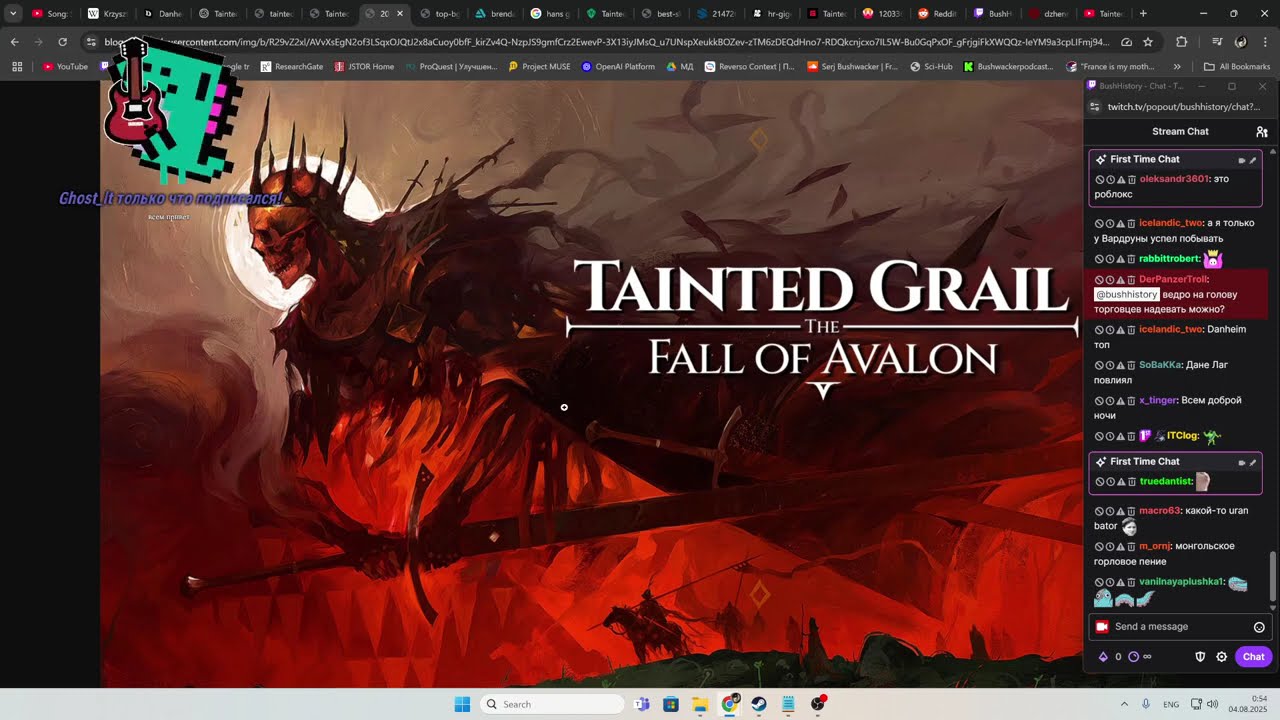
Task: Open a new browser tab
Action: pyautogui.click(x=1143, y=14)
